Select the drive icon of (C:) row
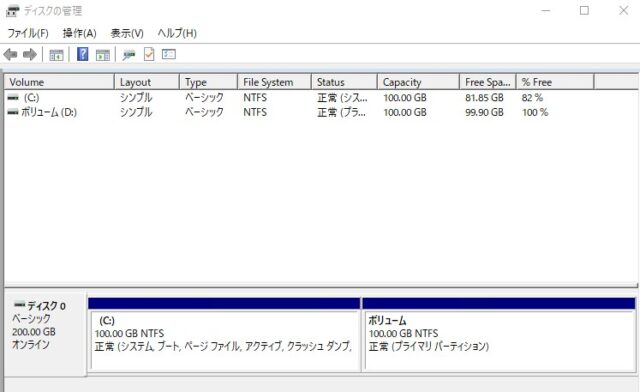The image size is (640, 392). 13,98
